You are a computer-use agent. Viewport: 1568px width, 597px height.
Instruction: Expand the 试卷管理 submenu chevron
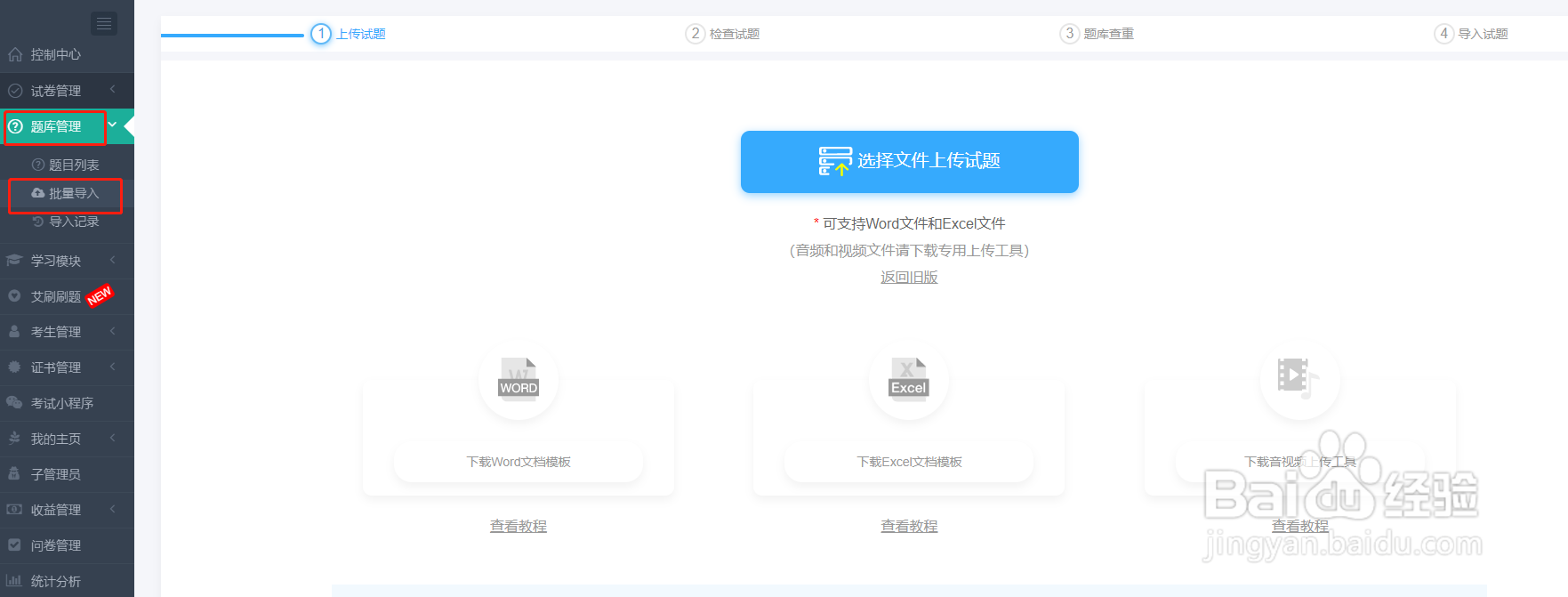tap(113, 90)
